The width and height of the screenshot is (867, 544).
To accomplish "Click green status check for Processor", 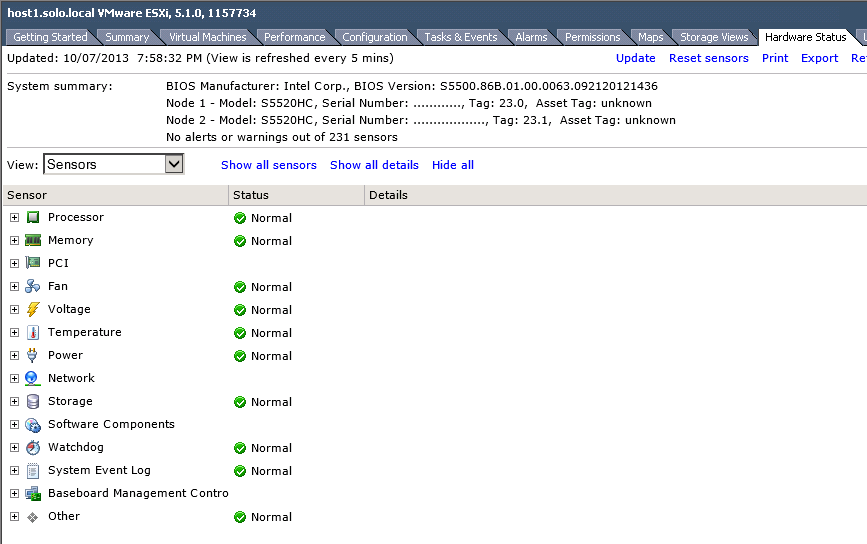I will click(x=240, y=218).
